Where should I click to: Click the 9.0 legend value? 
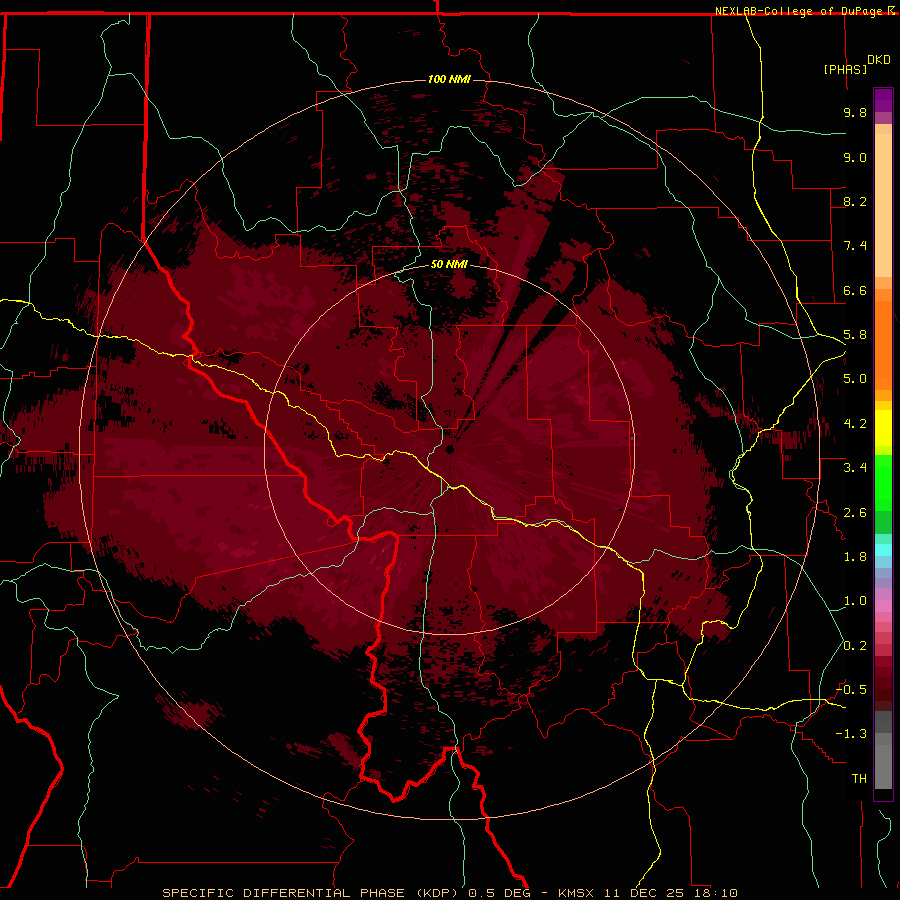coord(855,157)
